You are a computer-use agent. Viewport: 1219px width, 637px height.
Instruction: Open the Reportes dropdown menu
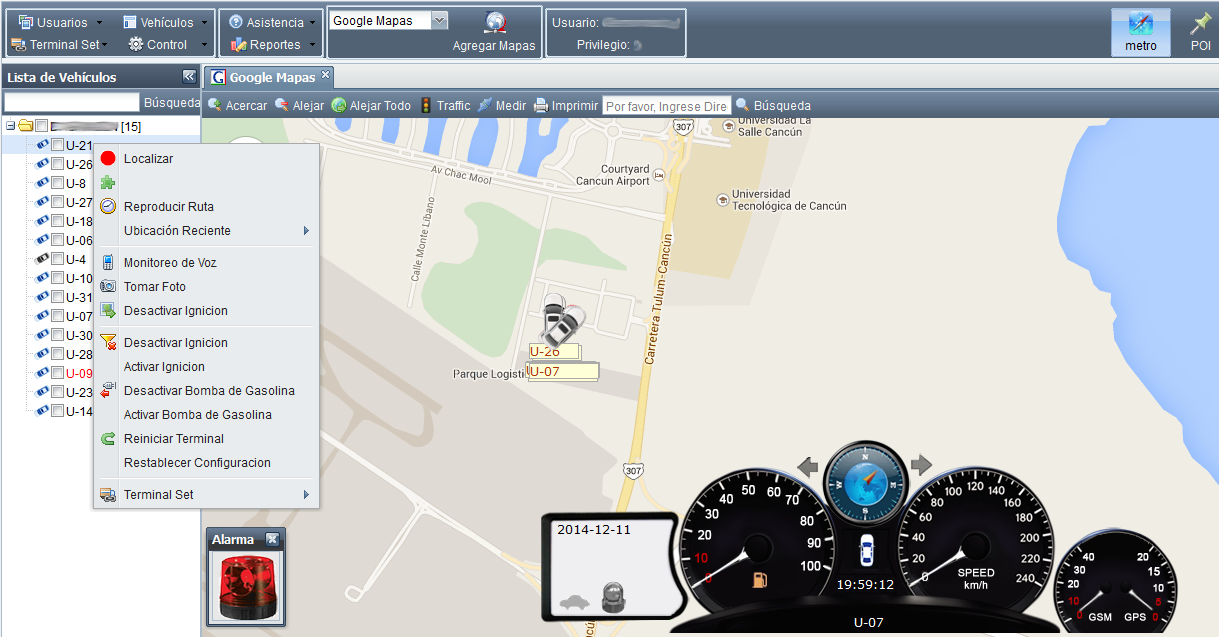pos(274,45)
